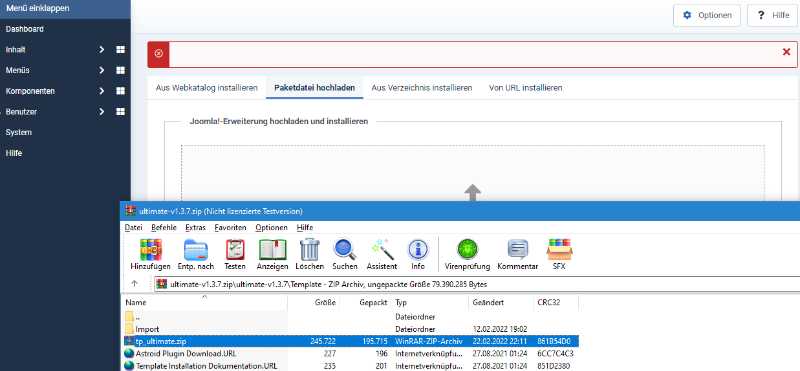800x371 pixels.
Task: Select the parent folder '..' row
Action: (349, 317)
